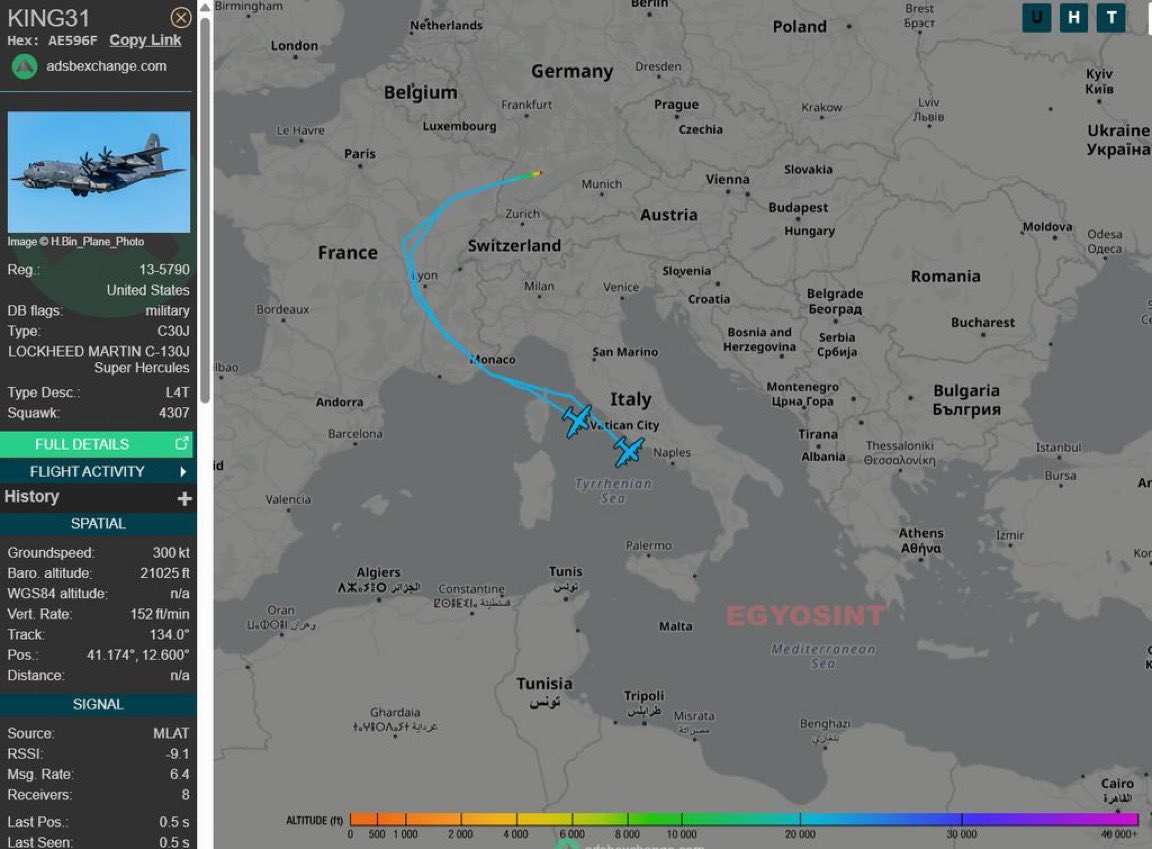Click the Type C30J value
The image size is (1152, 849).
point(173,331)
